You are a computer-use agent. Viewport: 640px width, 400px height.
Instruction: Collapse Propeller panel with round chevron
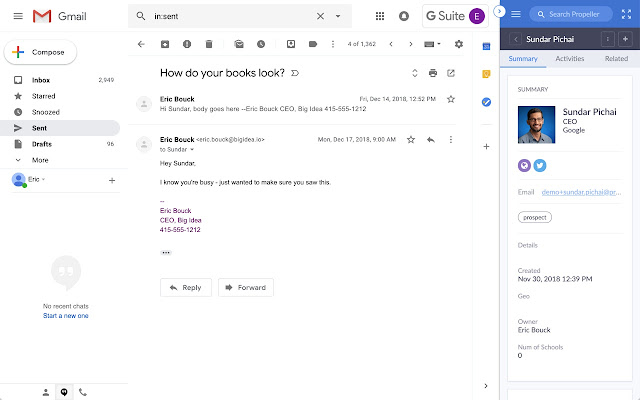499,11
